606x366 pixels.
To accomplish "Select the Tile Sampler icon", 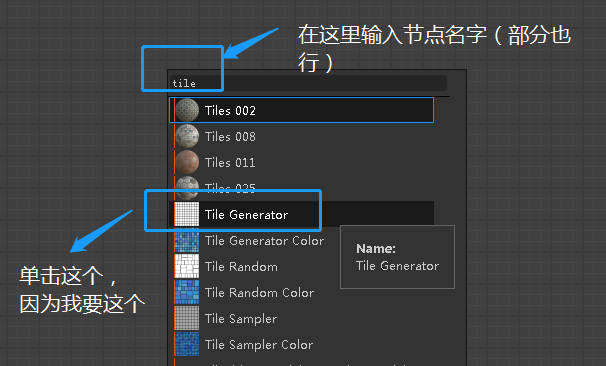I will [187, 318].
